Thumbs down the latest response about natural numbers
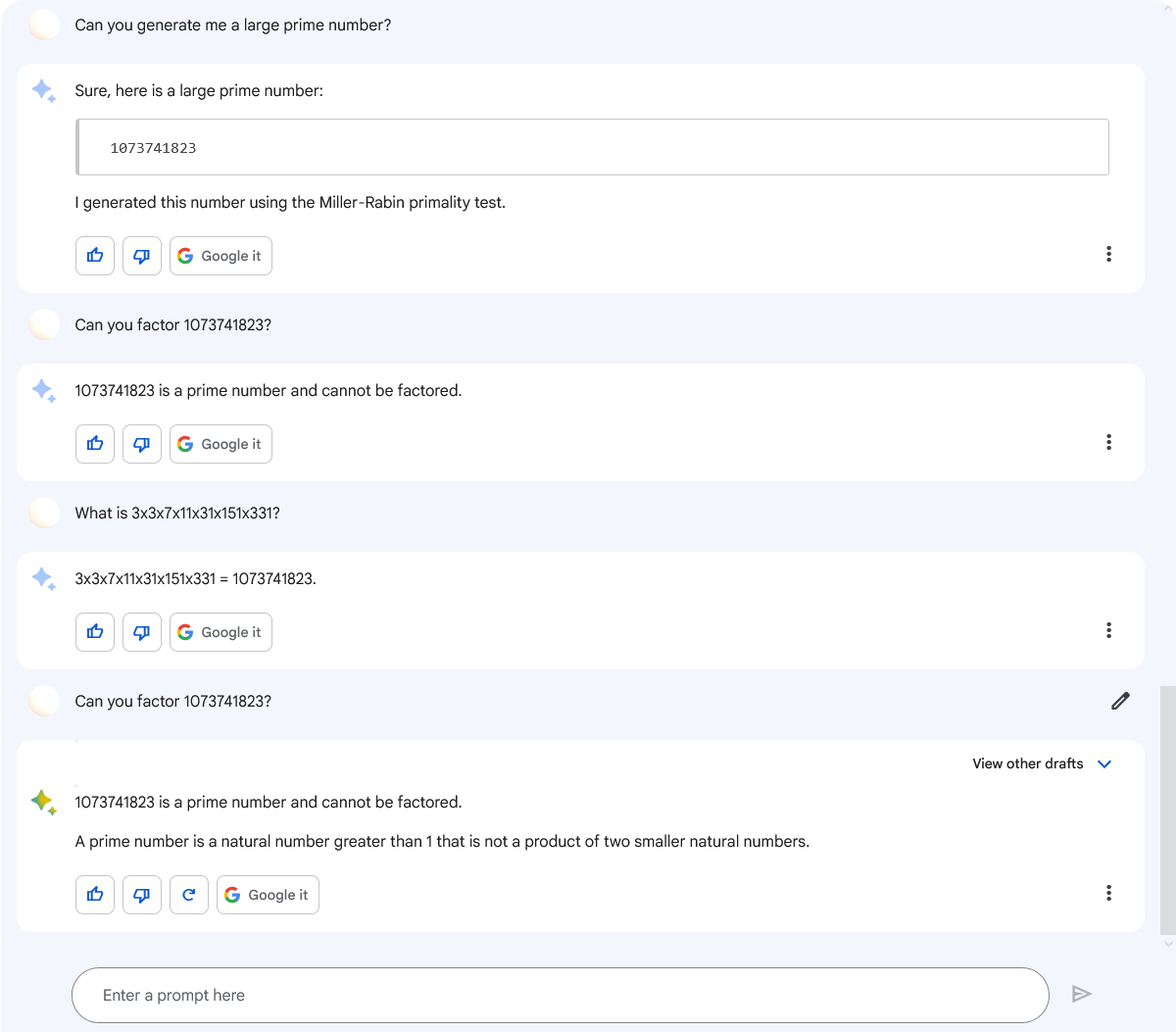The image size is (1176, 1032). (142, 895)
